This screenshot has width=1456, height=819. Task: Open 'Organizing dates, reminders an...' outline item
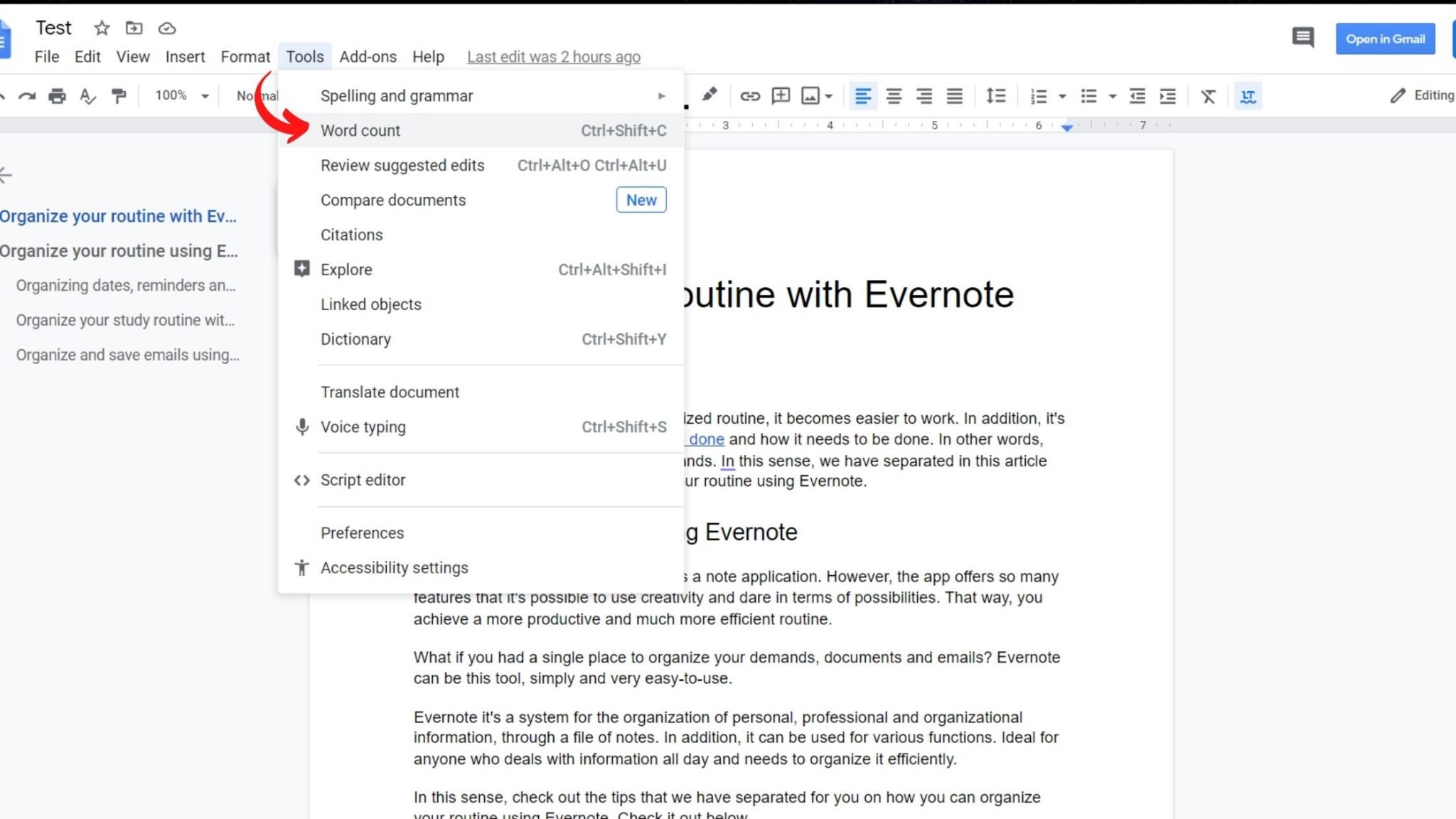click(x=126, y=286)
